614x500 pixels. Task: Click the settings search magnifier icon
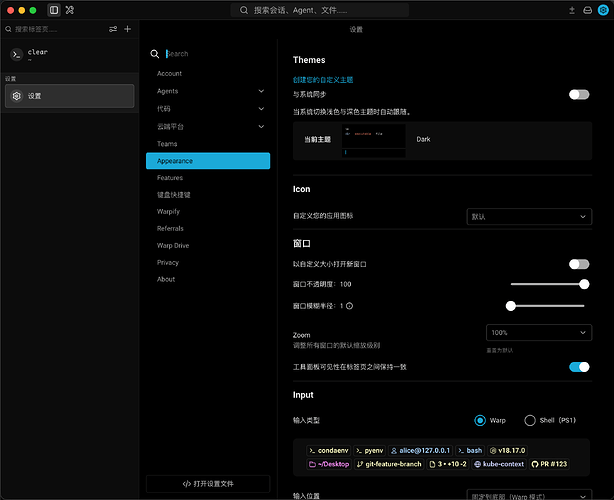pos(155,54)
